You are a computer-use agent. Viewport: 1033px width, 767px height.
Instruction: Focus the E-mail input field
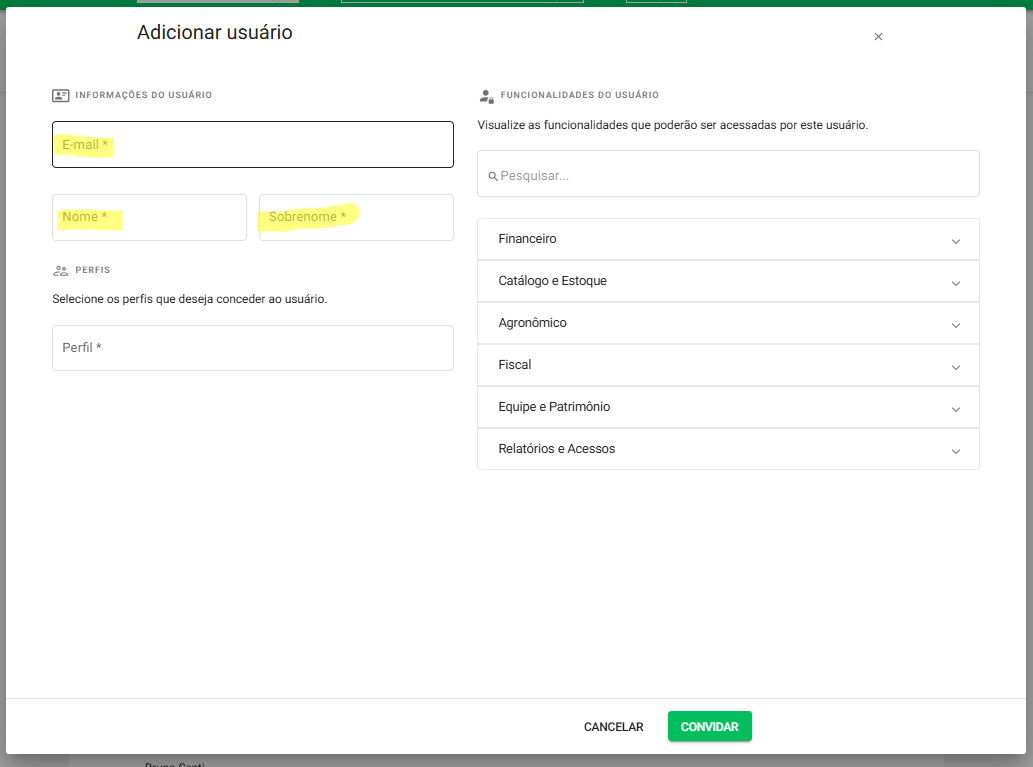coord(252,145)
